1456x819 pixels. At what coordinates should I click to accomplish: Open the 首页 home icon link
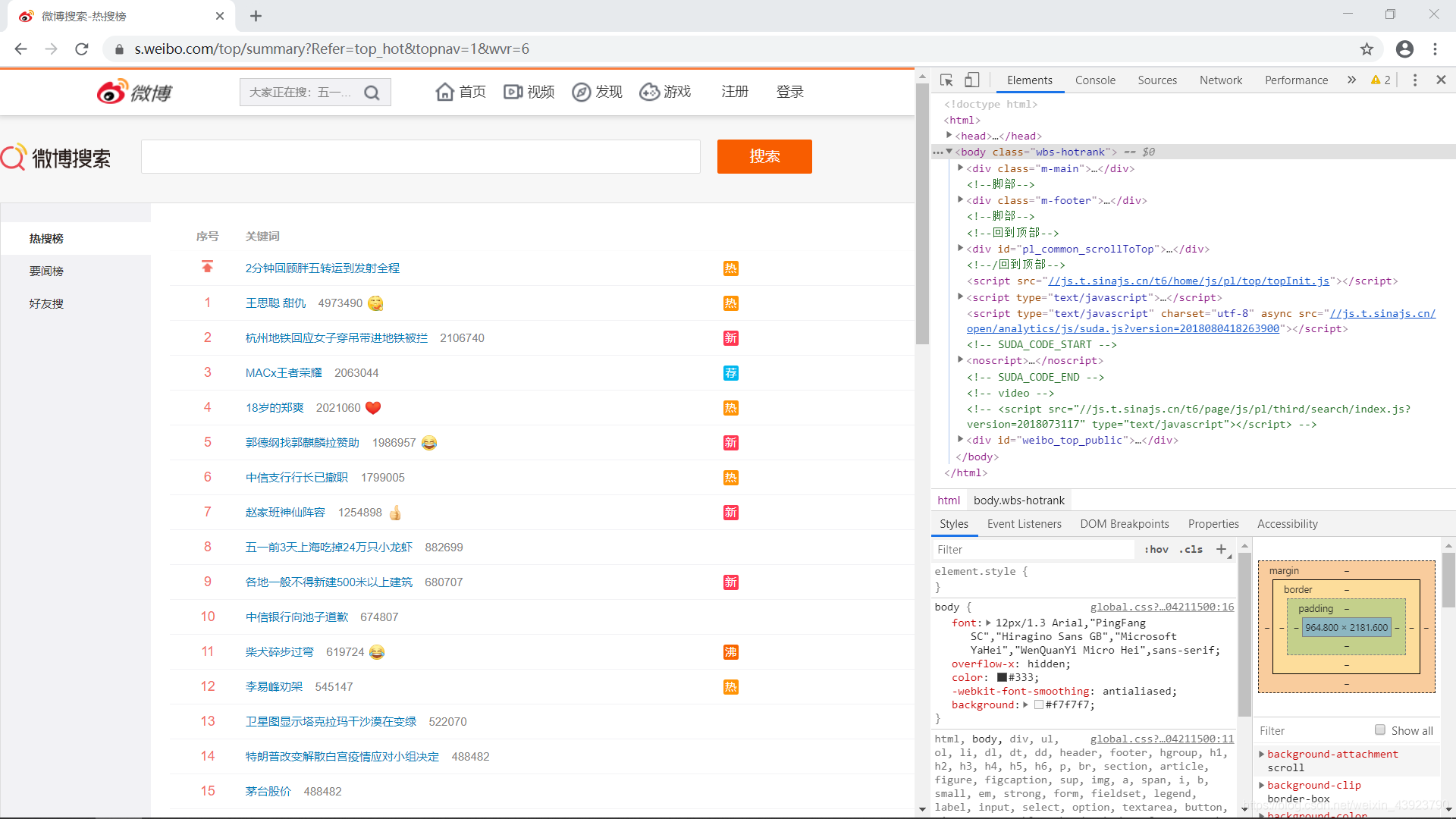460,92
